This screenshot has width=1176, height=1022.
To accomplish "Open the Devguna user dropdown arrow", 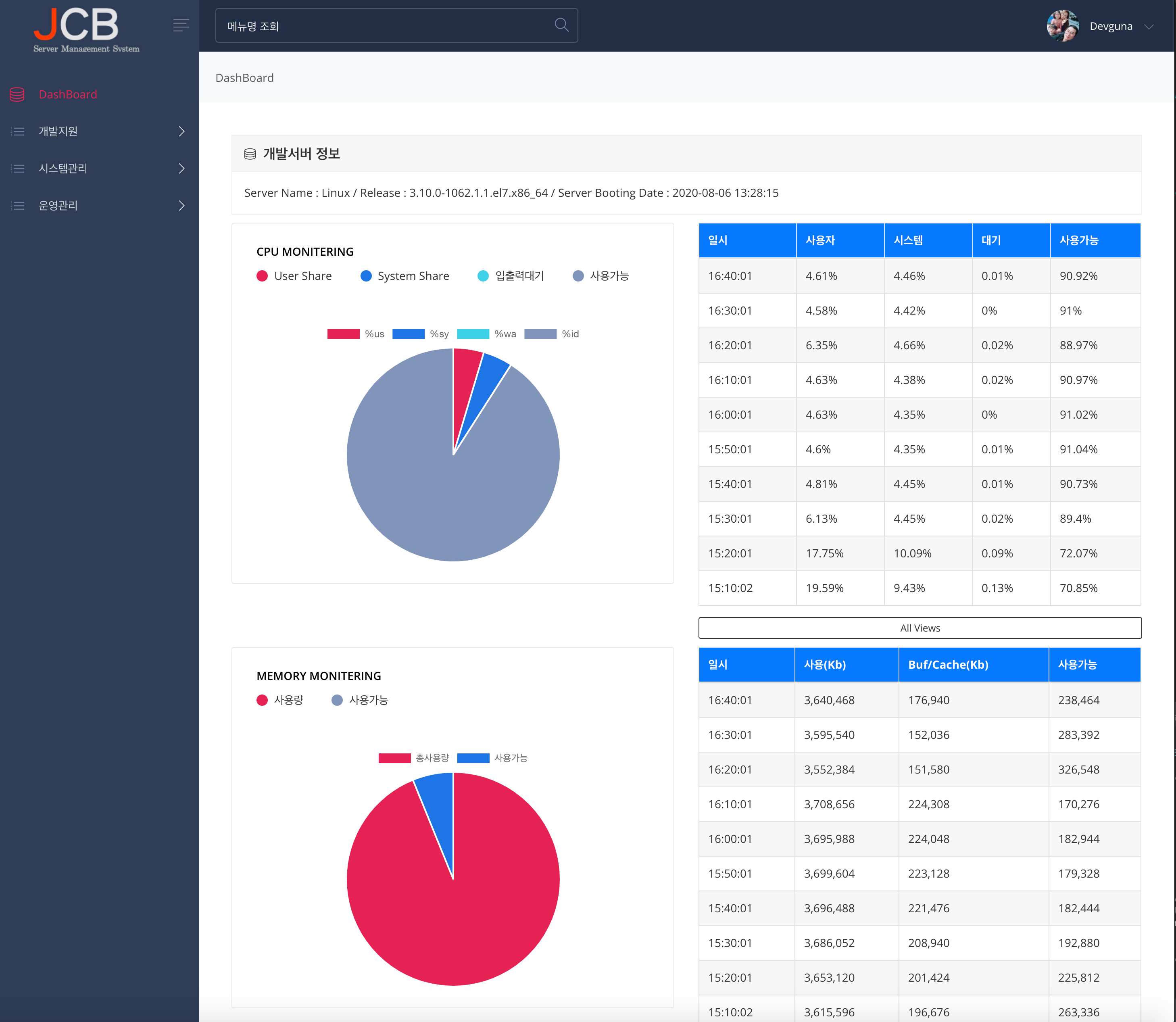I will [1149, 27].
